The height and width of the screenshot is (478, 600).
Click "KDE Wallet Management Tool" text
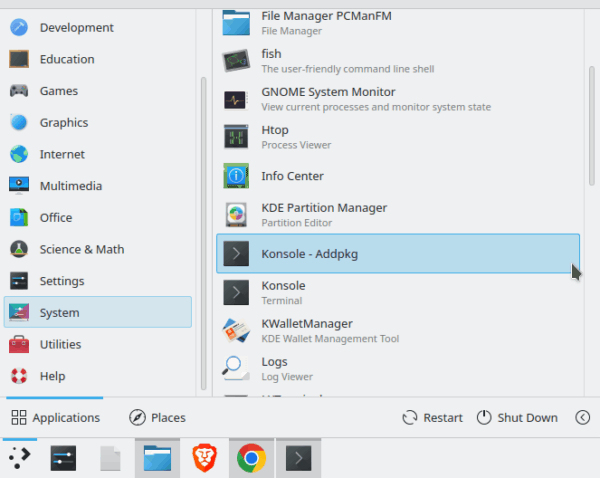[330, 339]
